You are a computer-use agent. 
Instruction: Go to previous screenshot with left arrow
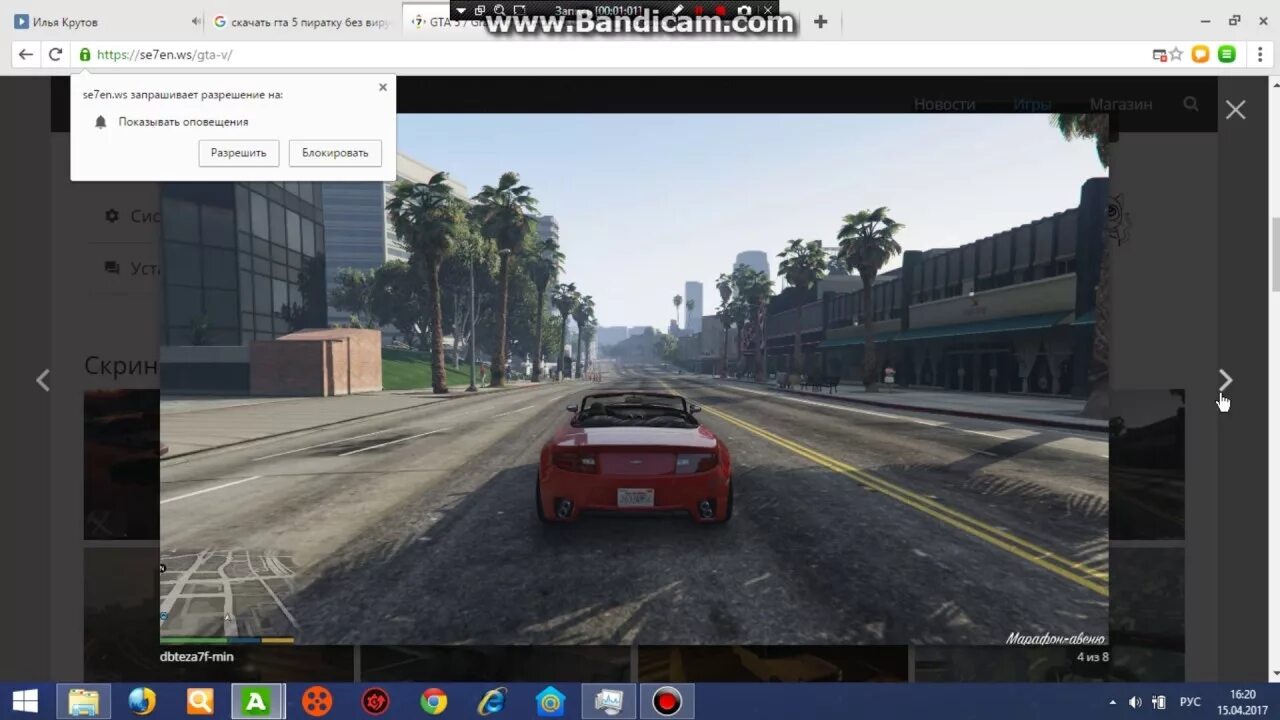coord(43,380)
